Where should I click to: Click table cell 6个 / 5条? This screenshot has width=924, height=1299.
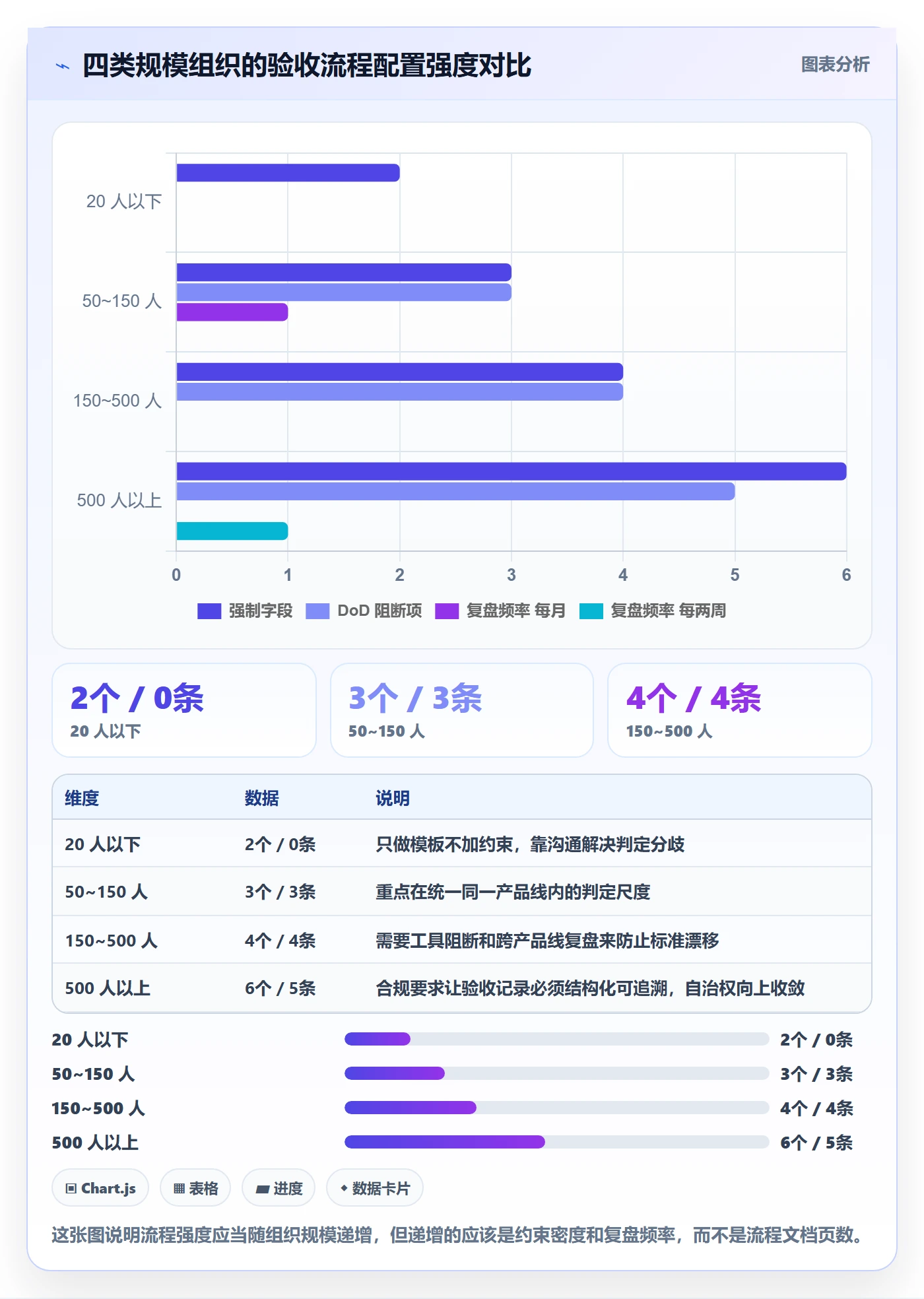(x=280, y=988)
